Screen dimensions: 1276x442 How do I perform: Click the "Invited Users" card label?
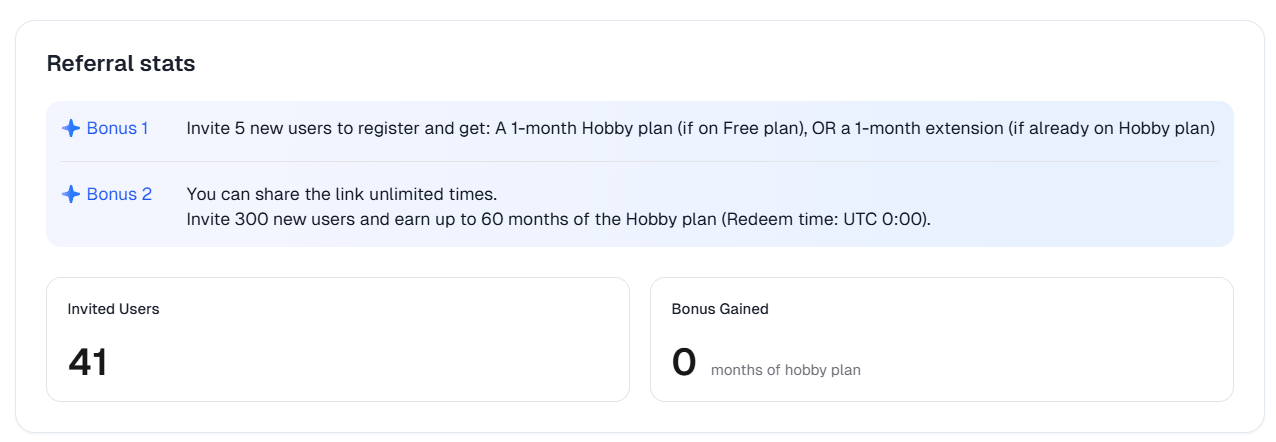(x=114, y=309)
